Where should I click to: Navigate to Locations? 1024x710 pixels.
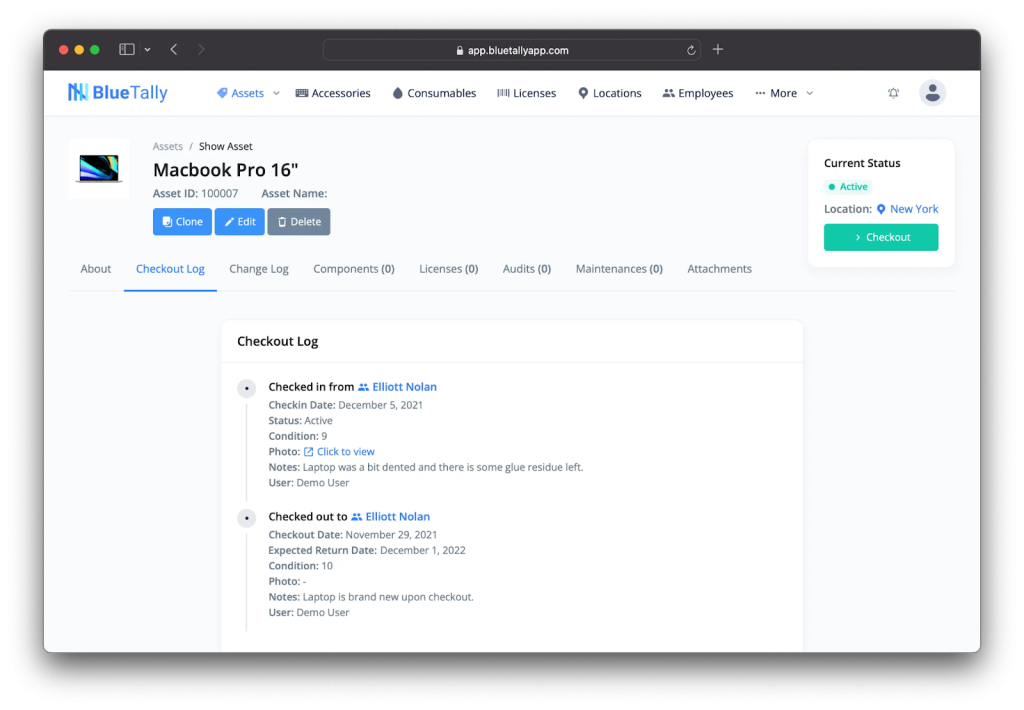pos(609,93)
